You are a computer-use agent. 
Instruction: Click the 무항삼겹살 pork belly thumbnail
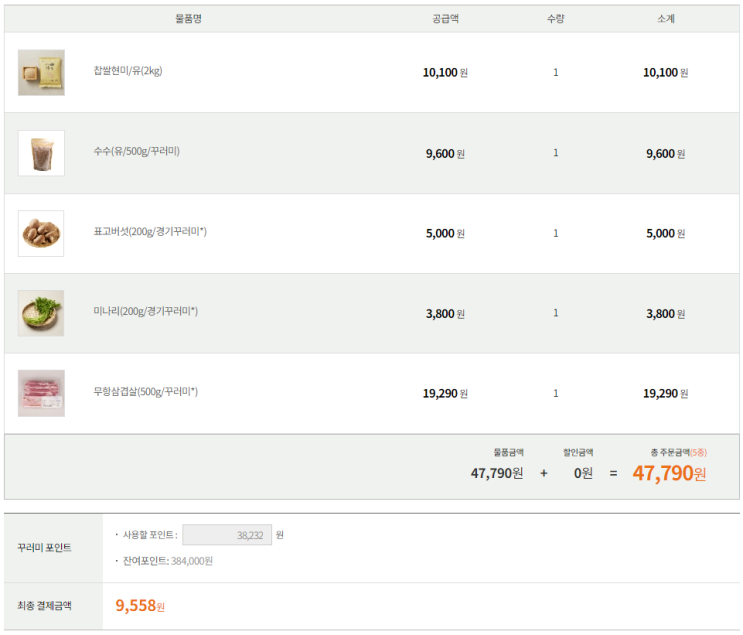click(x=41, y=393)
